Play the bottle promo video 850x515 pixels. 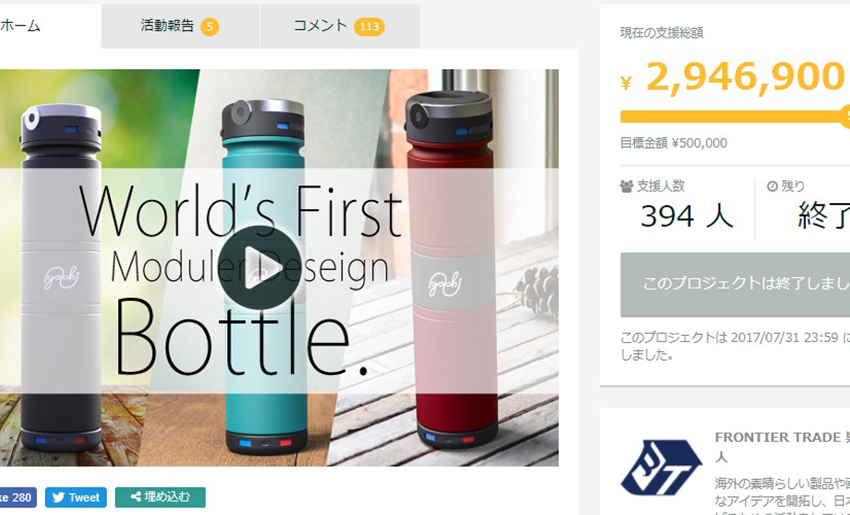pyautogui.click(x=260, y=267)
